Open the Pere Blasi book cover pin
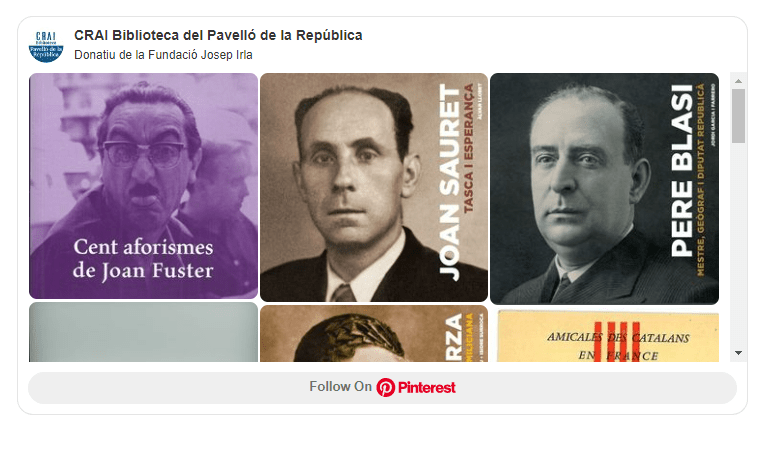Screen dimensions: 769x450 coord(604,189)
